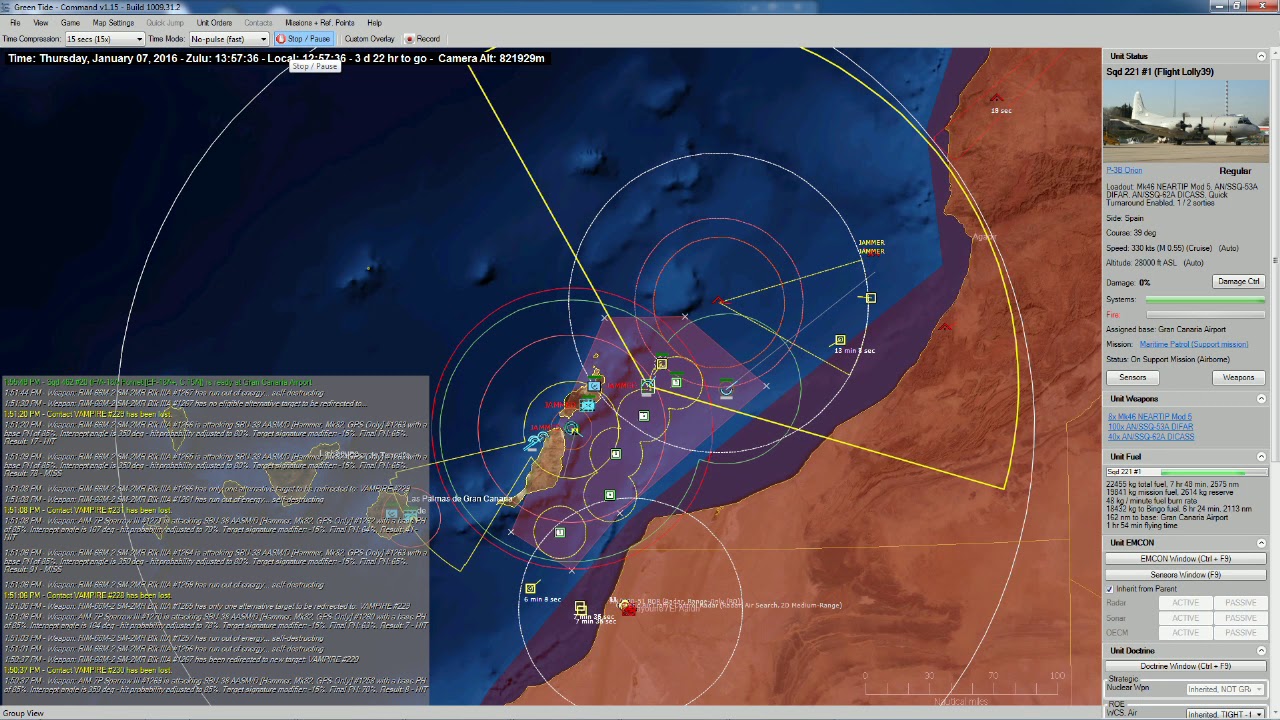
Task: Open the P-3B Orion database link
Action: click(x=1124, y=171)
